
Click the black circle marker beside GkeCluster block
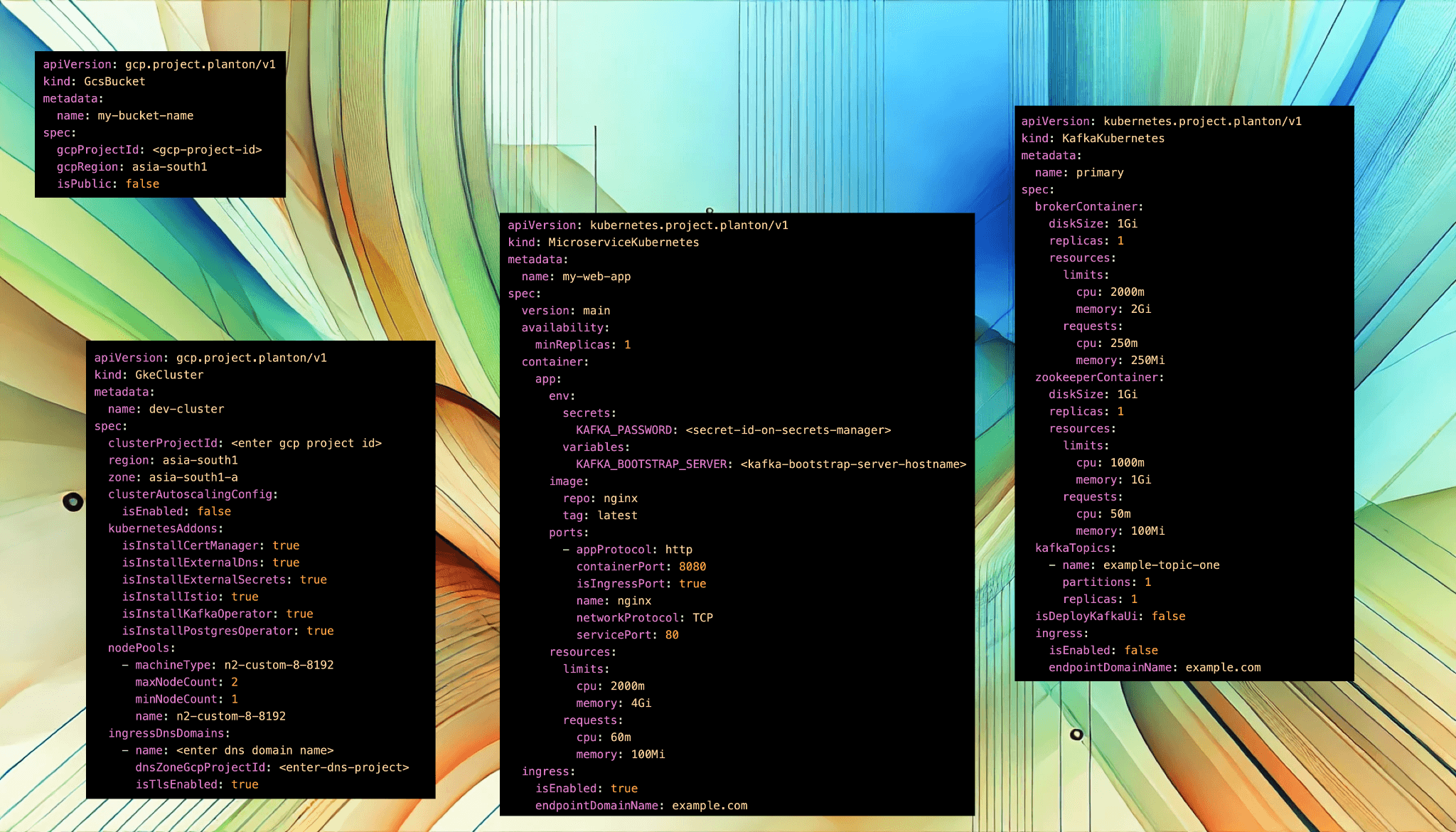pos(73,502)
